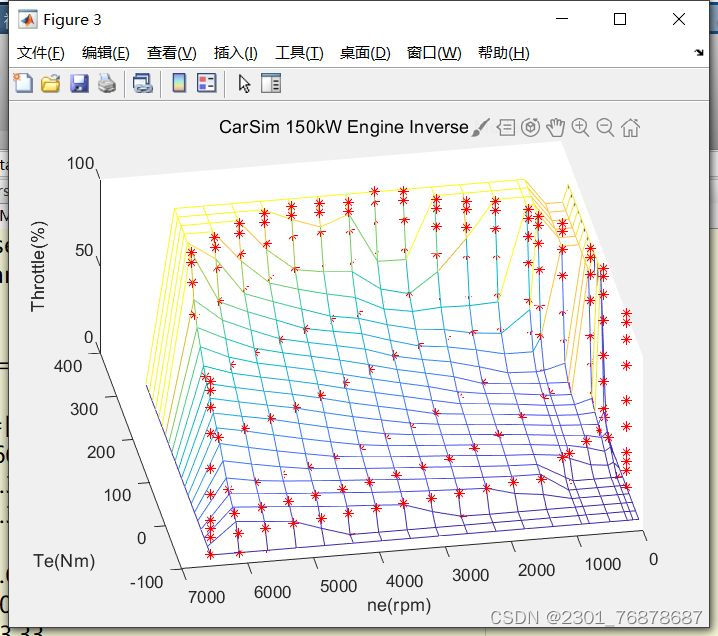The width and height of the screenshot is (718, 636).
Task: Restore view with the home icon
Action: tap(631, 127)
